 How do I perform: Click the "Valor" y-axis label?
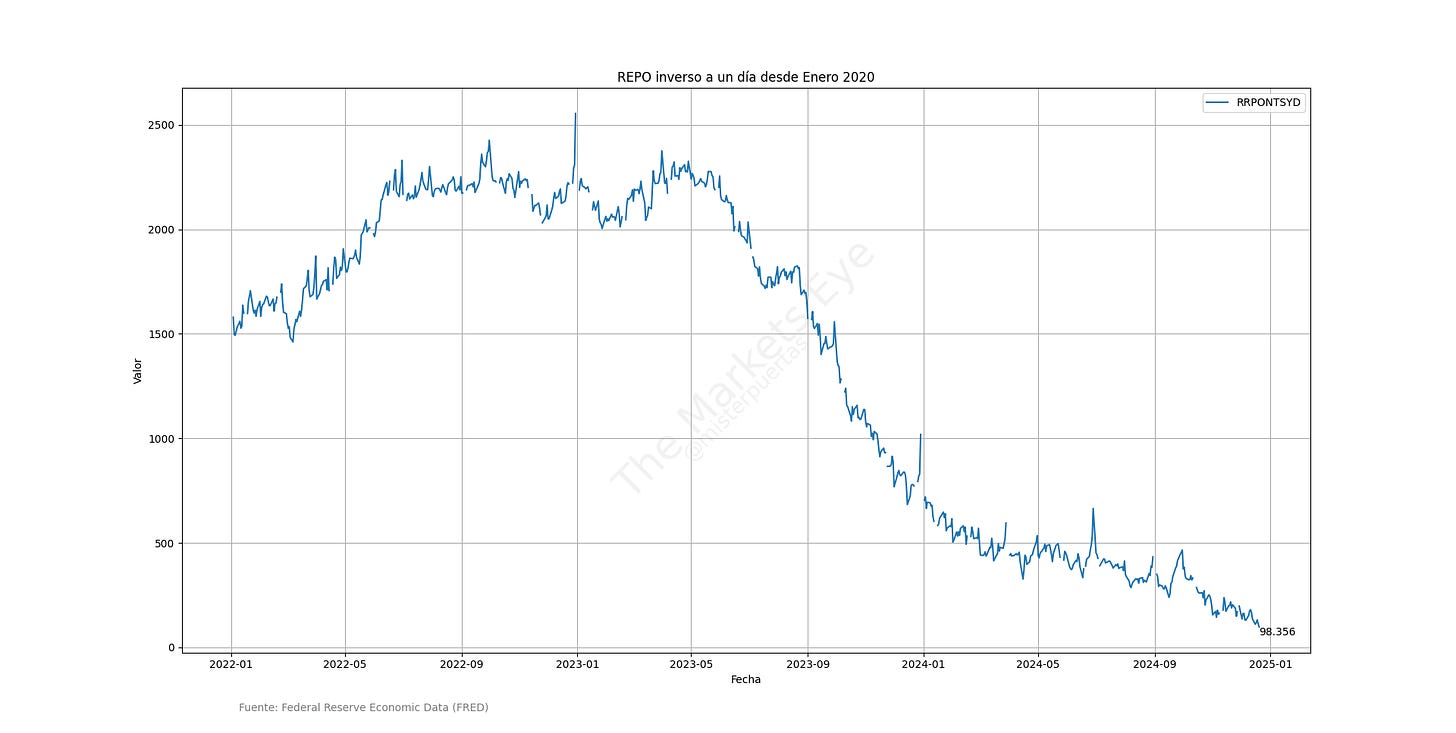[138, 371]
